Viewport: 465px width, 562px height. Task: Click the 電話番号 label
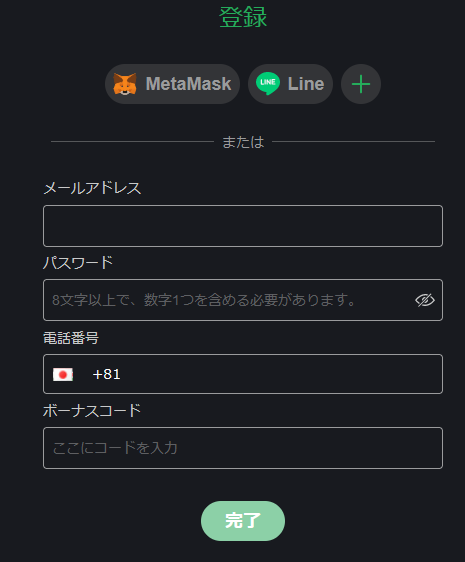71,338
